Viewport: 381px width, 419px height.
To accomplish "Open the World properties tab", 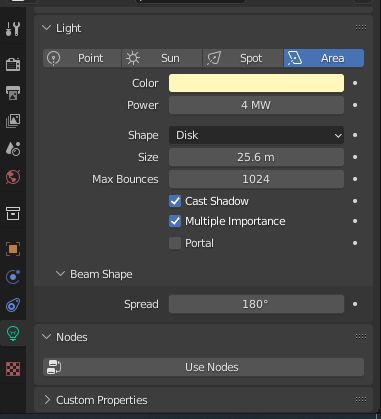I will [13, 177].
